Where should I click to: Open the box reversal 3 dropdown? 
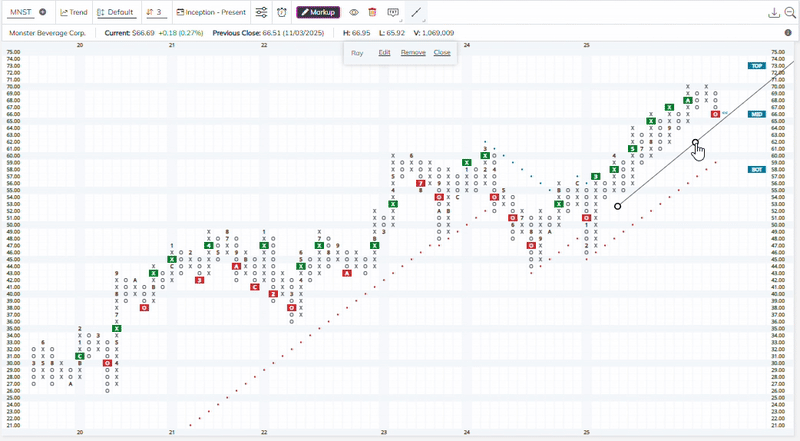[x=154, y=12]
